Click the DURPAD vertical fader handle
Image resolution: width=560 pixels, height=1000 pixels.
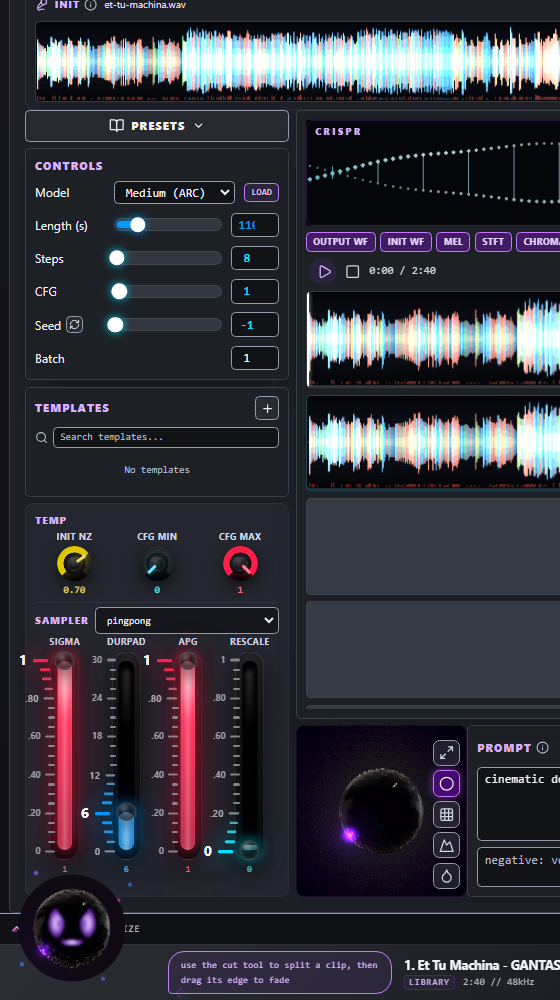click(126, 812)
